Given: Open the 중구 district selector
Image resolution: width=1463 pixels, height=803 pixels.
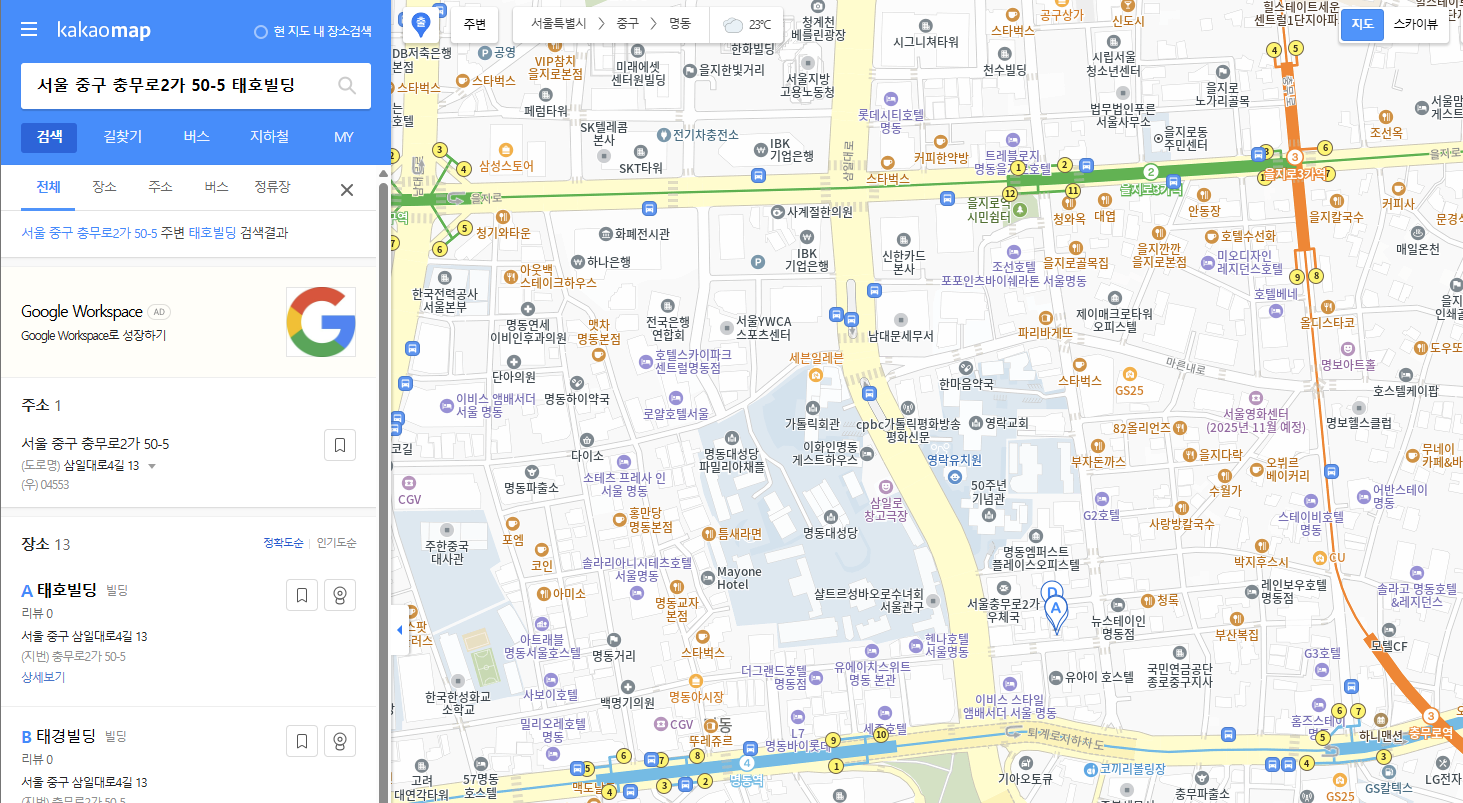Looking at the screenshot, I should click(x=628, y=24).
